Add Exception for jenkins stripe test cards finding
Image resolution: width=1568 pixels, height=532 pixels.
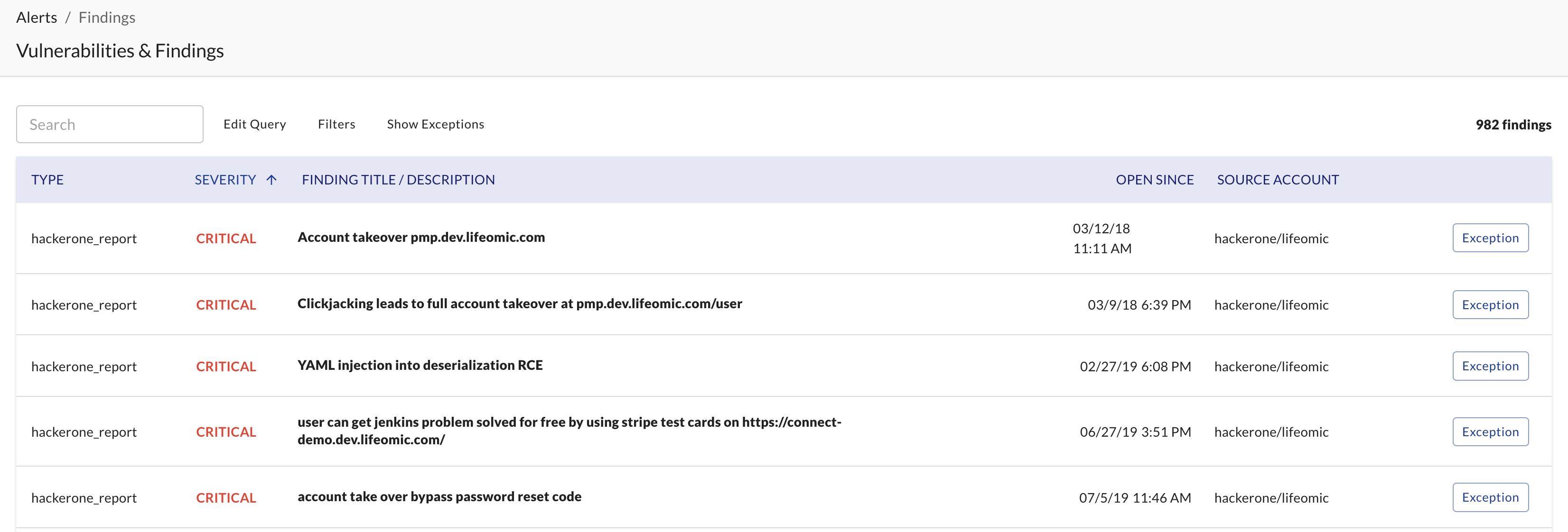(x=1490, y=431)
